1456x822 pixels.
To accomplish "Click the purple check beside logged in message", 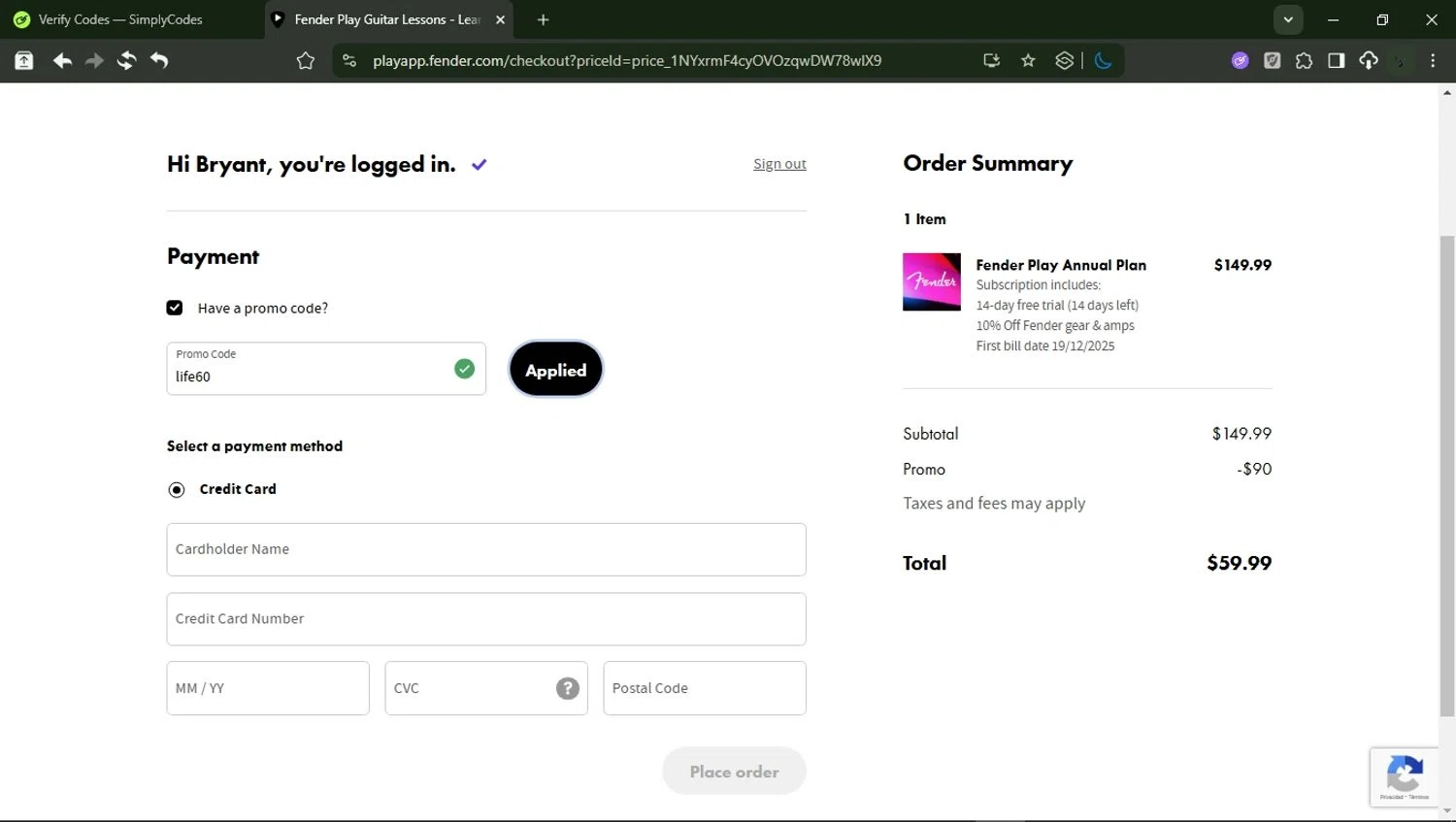I will coord(479,165).
